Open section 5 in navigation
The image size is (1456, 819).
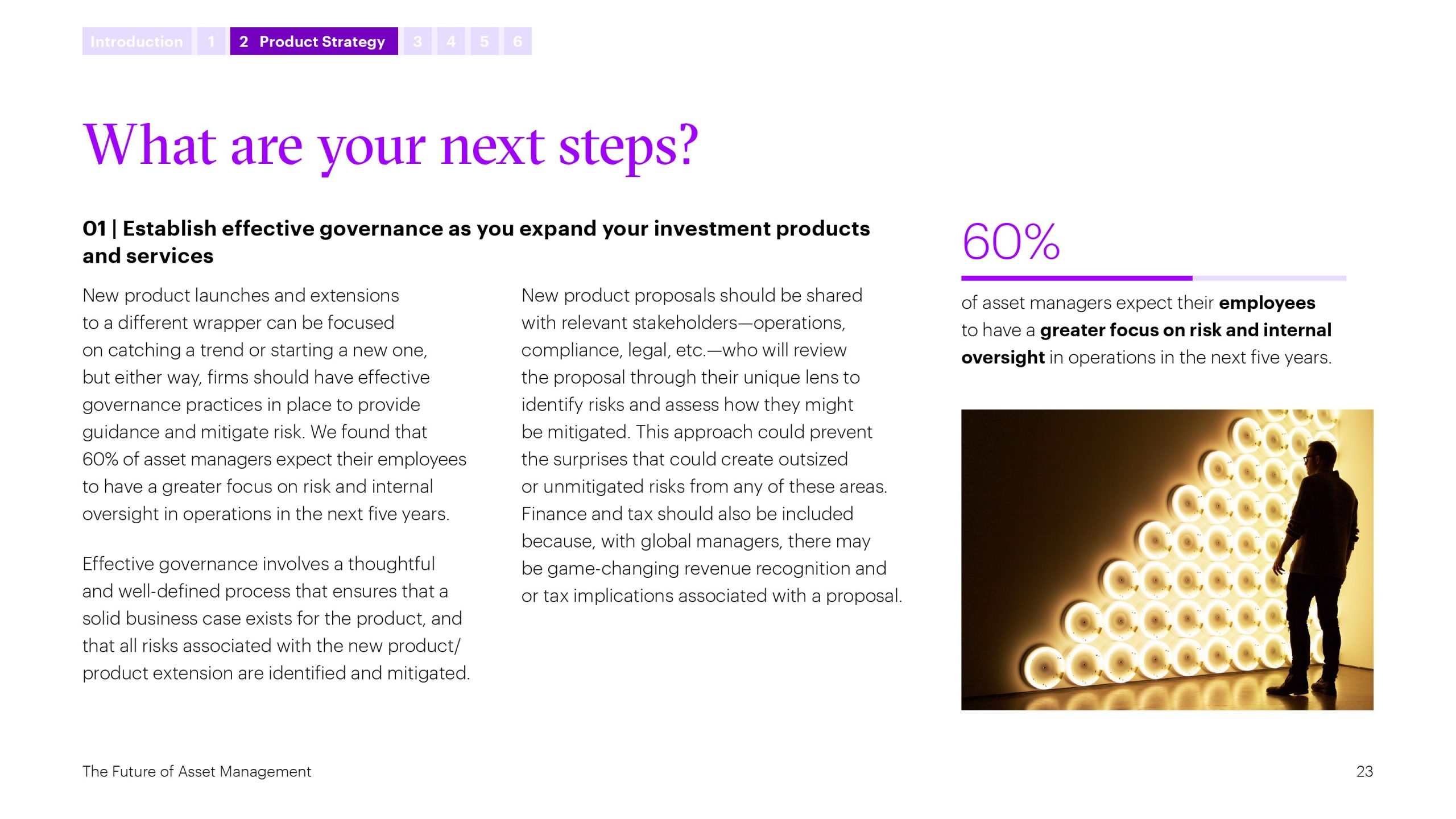[485, 42]
